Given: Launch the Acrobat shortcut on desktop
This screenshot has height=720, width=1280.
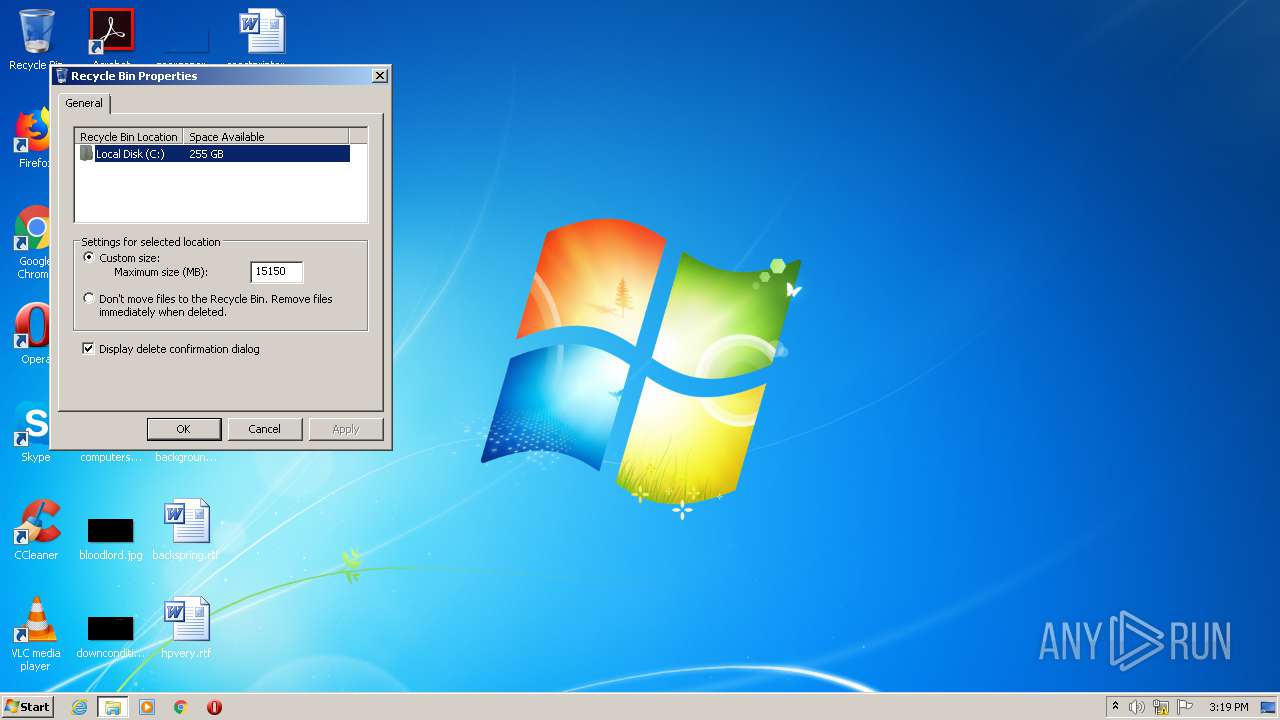Looking at the screenshot, I should (111, 32).
